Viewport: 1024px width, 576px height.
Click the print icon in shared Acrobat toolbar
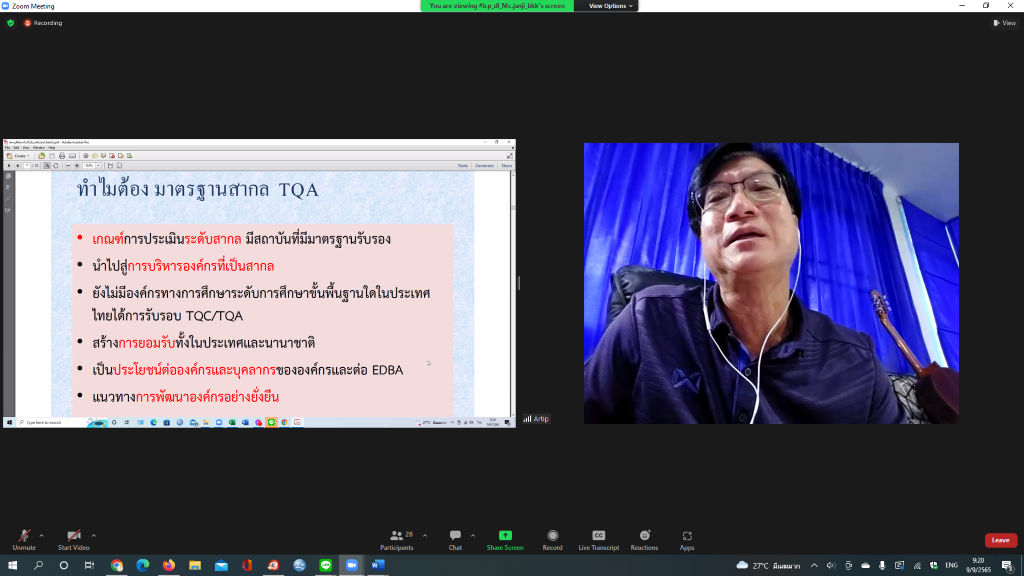[62, 156]
